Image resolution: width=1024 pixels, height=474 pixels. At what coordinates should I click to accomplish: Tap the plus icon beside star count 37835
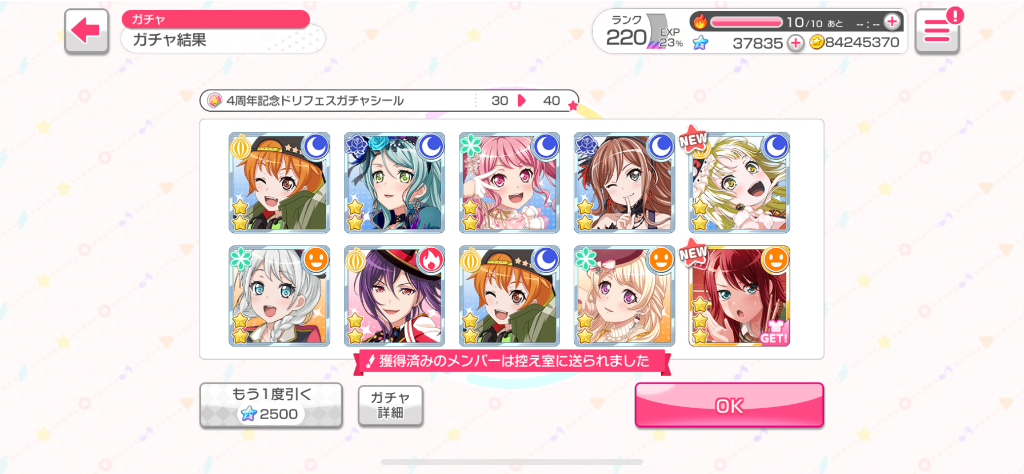click(x=795, y=43)
